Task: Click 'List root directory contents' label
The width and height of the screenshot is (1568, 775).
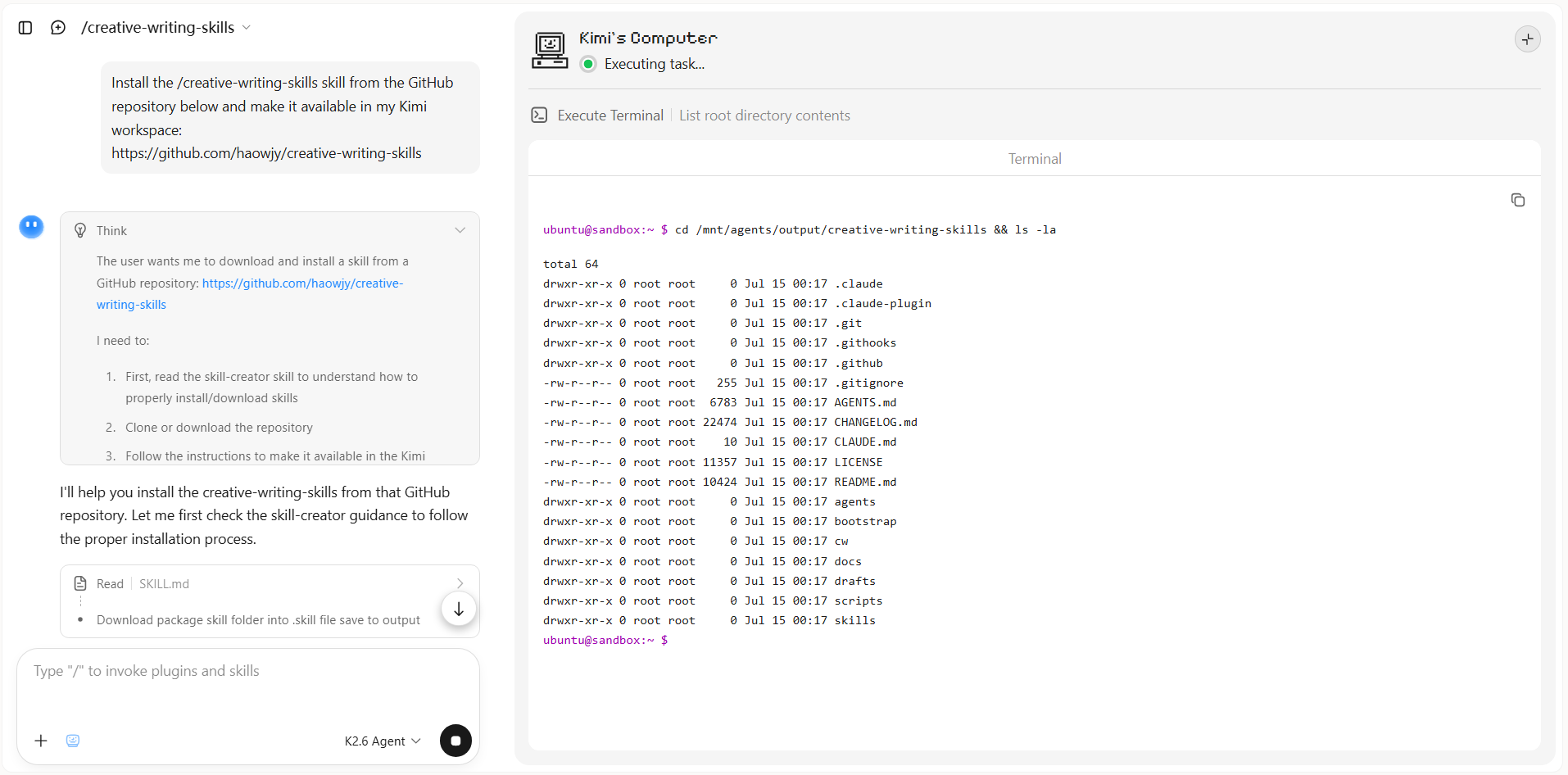Action: tap(764, 116)
